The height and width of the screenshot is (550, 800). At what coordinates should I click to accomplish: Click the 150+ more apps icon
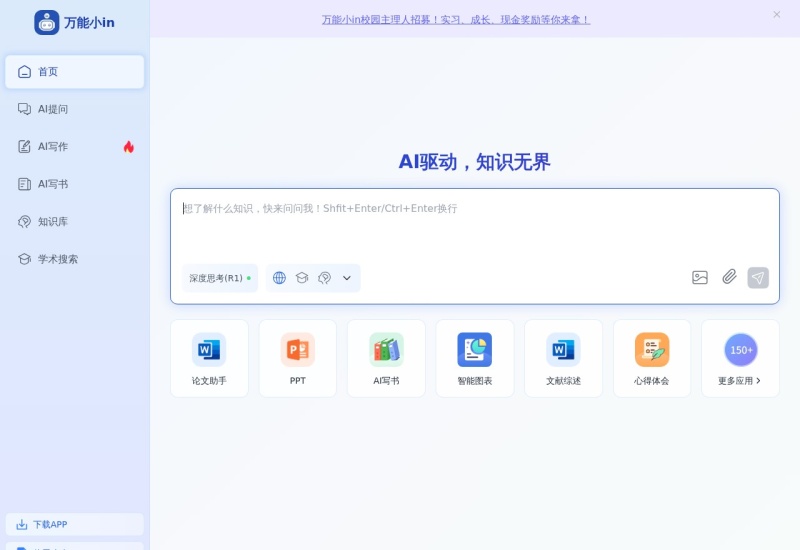pos(741,350)
